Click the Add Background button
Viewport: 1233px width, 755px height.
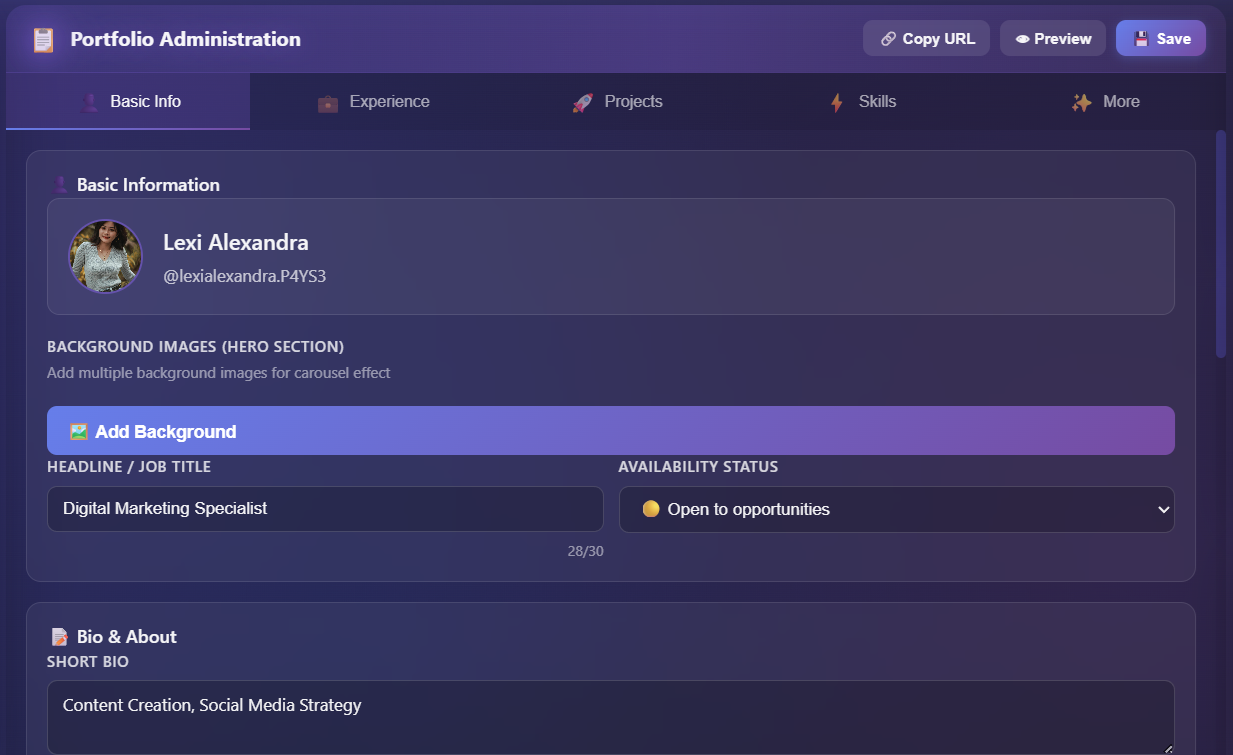coord(611,430)
